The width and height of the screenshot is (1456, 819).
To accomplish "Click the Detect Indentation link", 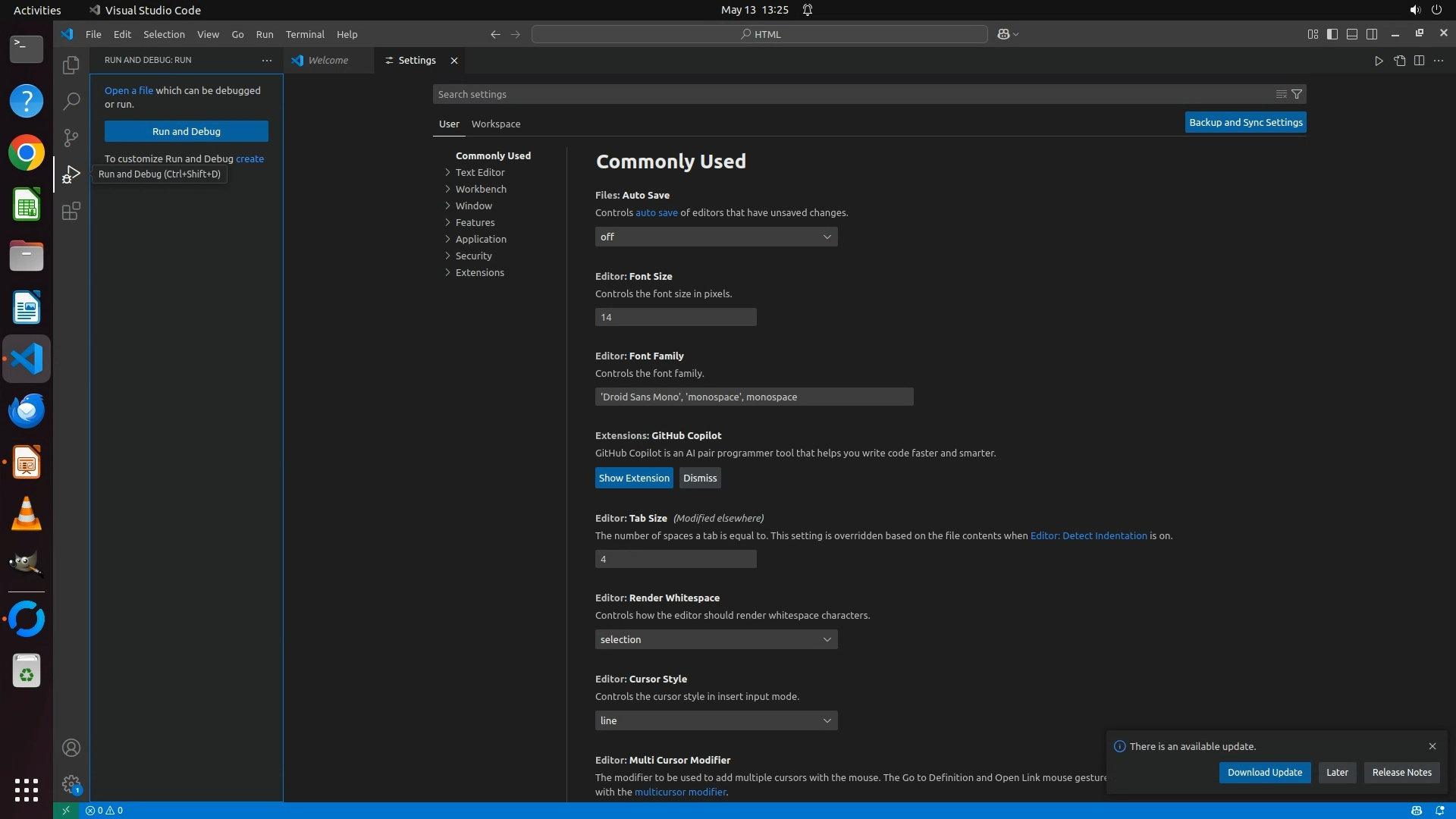I will [x=1088, y=535].
